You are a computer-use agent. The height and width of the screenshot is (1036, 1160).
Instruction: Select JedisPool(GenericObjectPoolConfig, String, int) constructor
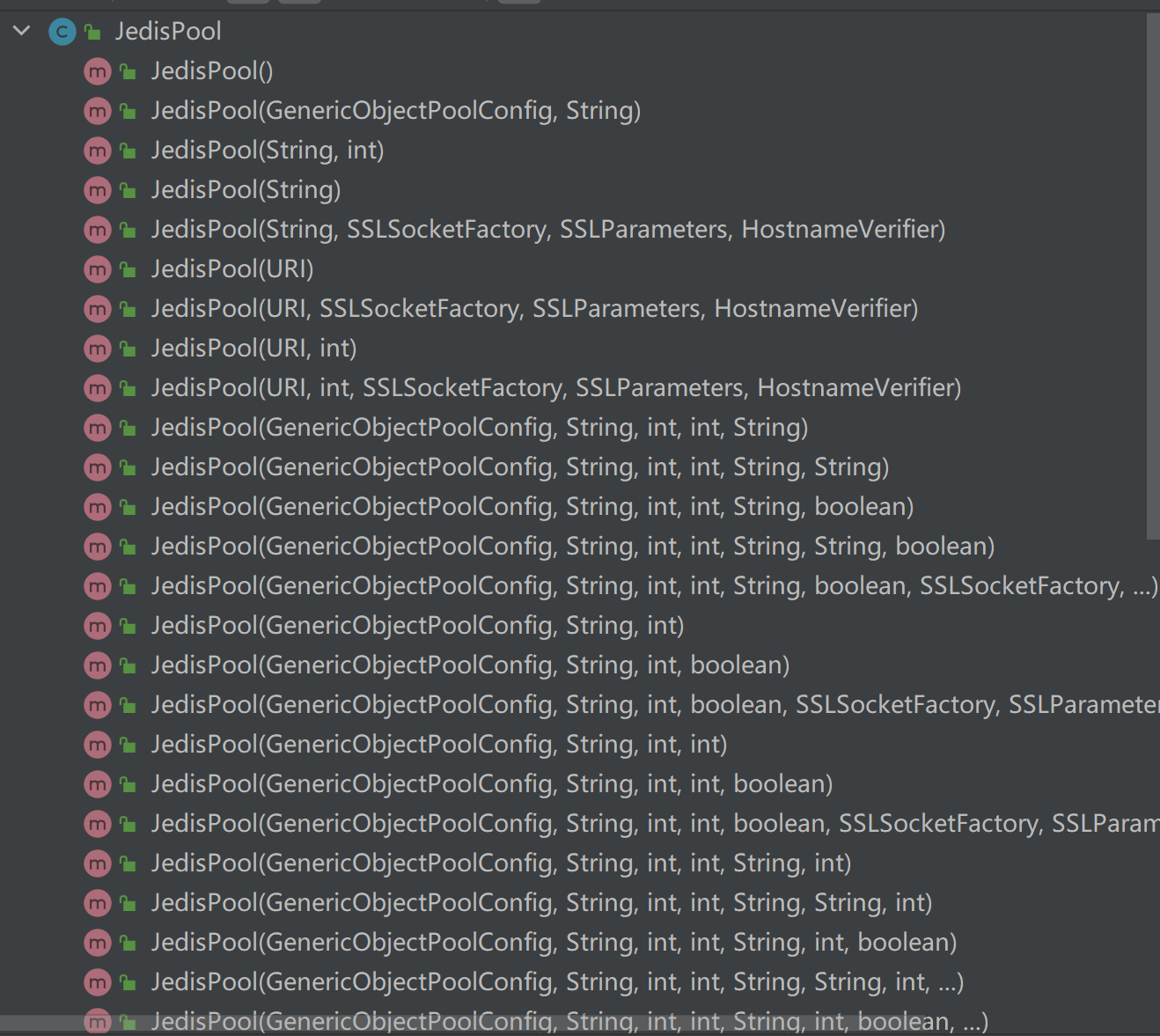point(418,626)
